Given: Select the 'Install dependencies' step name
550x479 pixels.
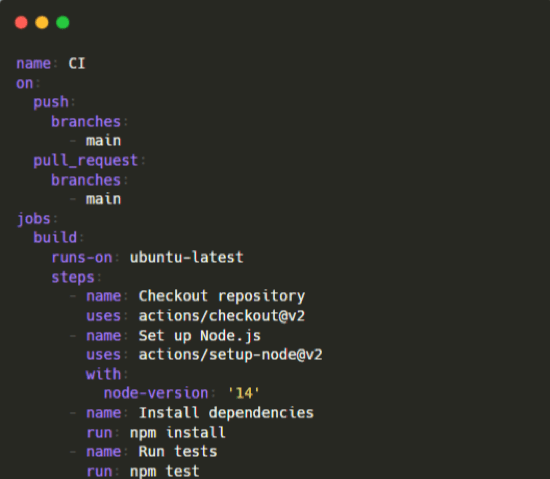Looking at the screenshot, I should click(226, 413).
